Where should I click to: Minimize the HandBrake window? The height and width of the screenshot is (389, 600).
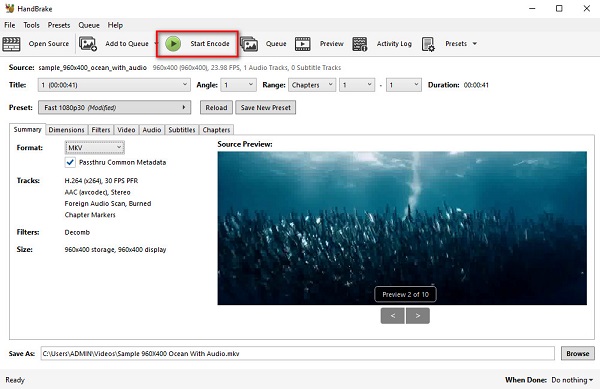click(532, 8)
